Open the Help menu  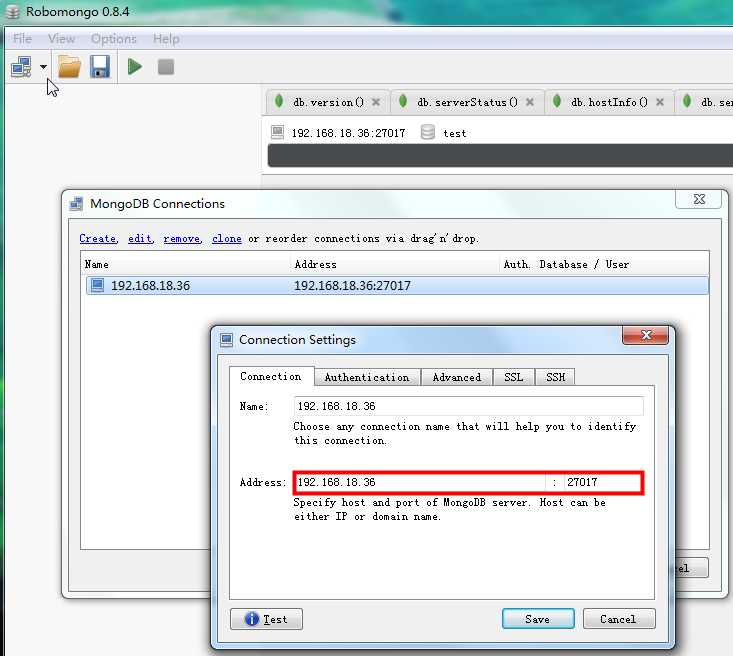(166, 38)
